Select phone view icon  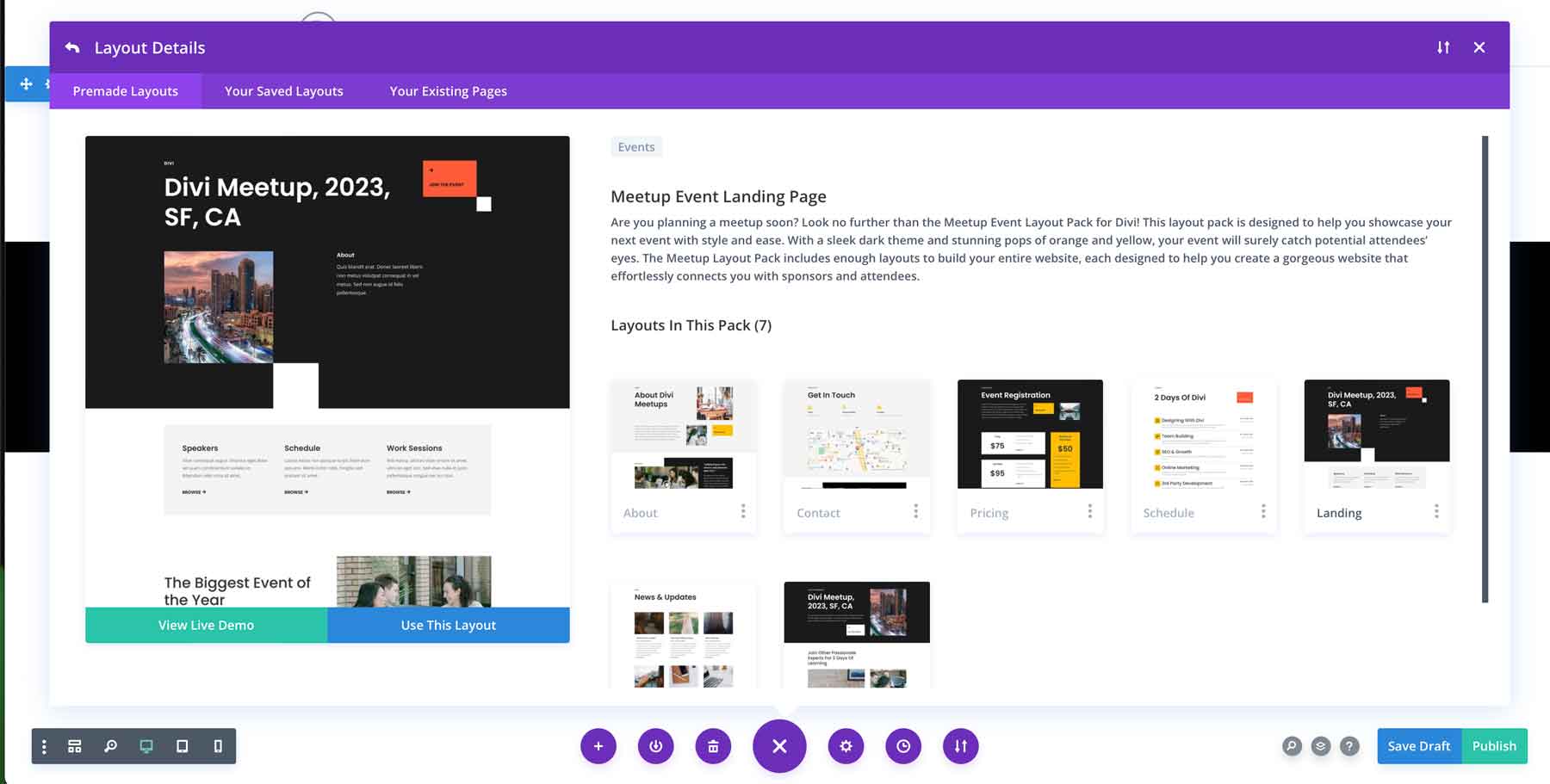(x=218, y=746)
